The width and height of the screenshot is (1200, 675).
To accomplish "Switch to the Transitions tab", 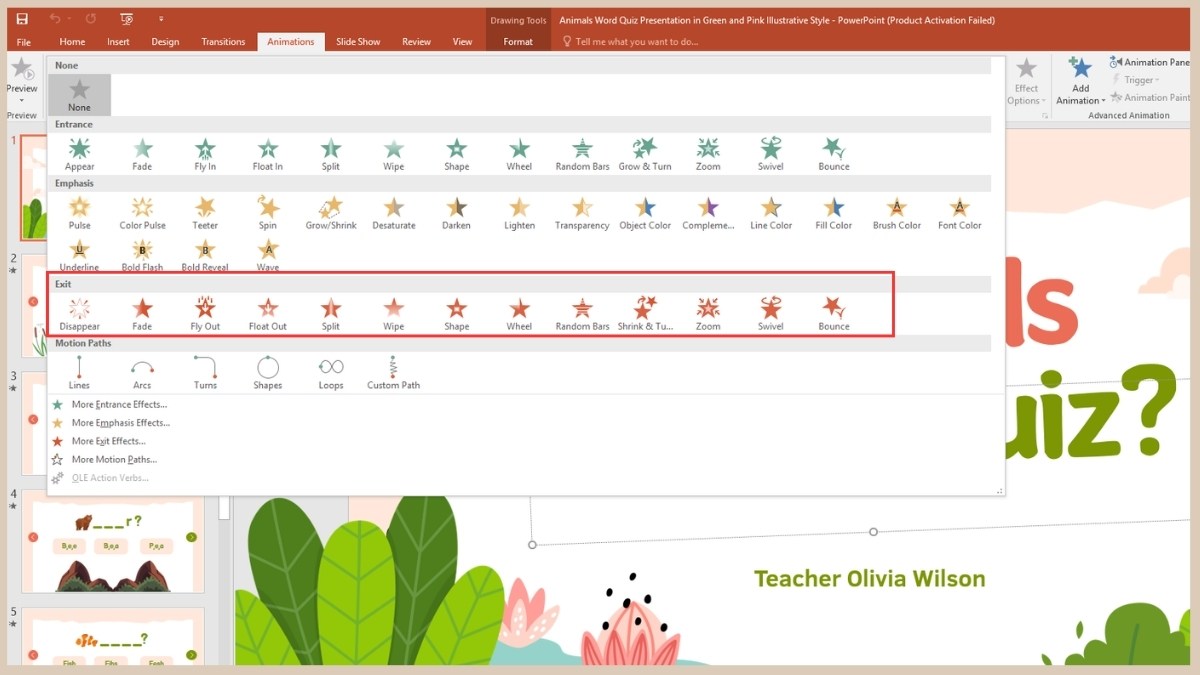I will pyautogui.click(x=222, y=41).
